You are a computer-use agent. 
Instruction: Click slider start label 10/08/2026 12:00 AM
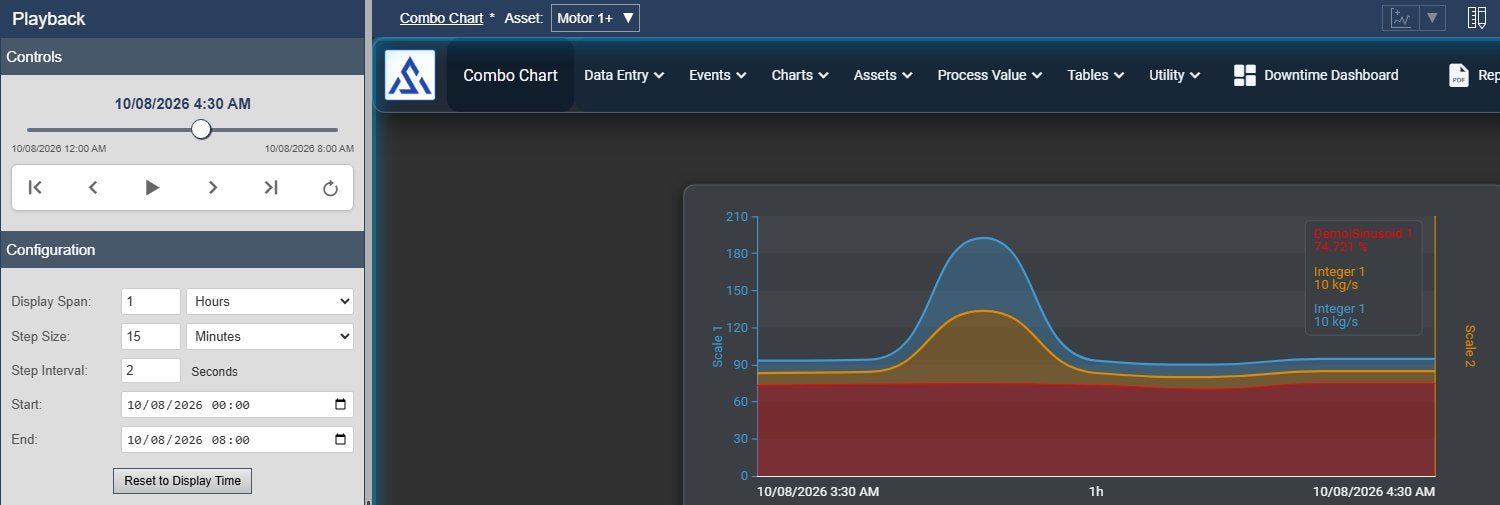(59, 148)
